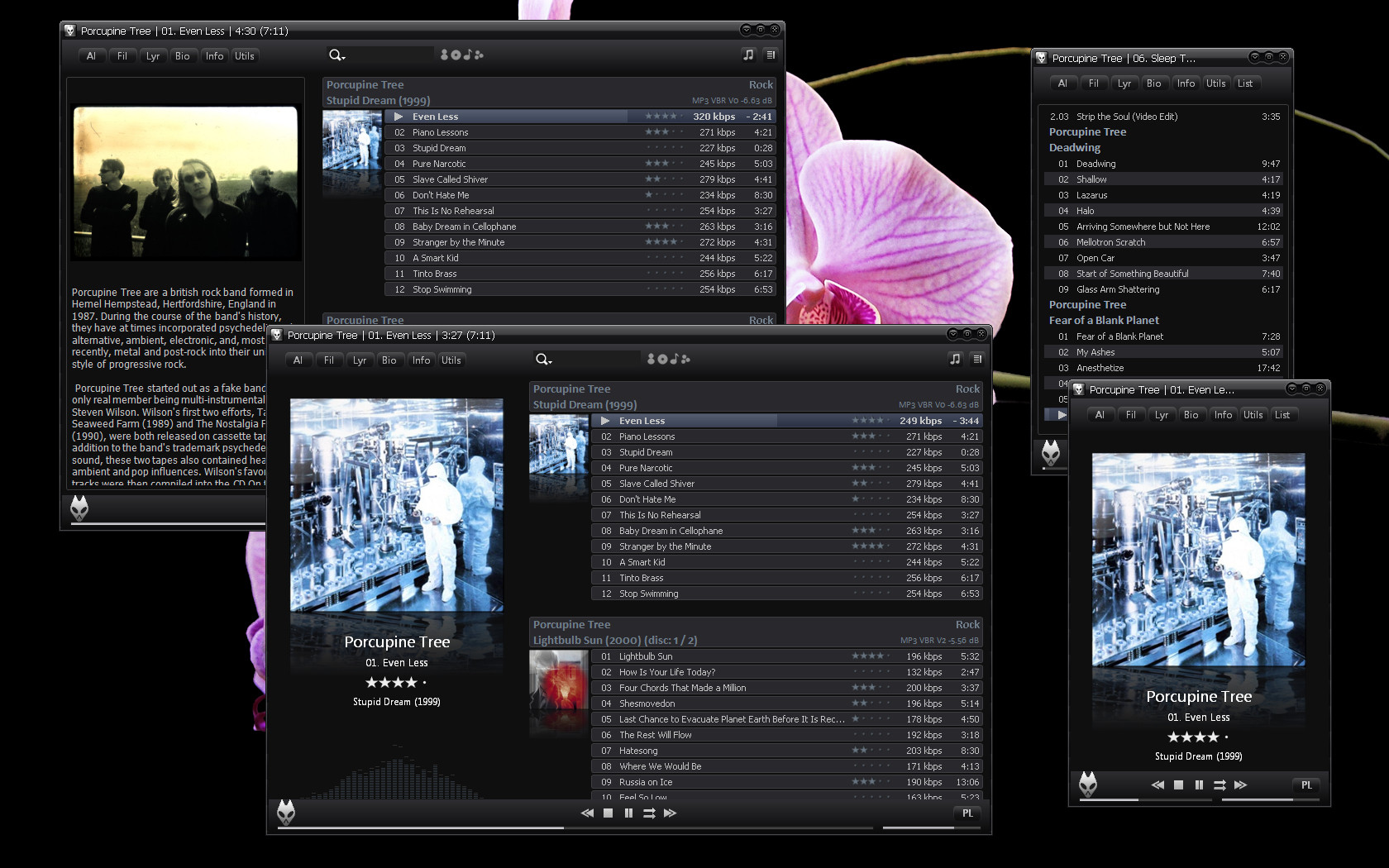The width and height of the screenshot is (1389, 868).
Task: Click album cover in small bottom-right window
Action: [1199, 560]
